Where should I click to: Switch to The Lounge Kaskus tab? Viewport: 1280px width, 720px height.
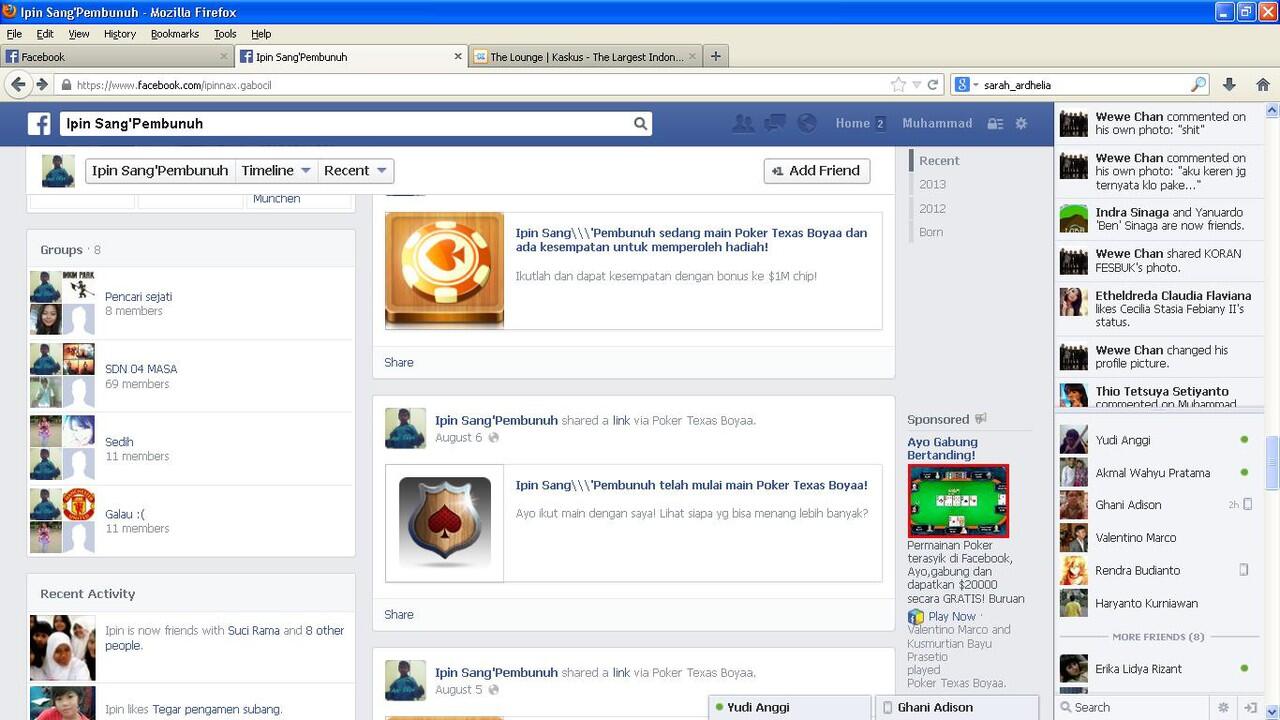(585, 57)
